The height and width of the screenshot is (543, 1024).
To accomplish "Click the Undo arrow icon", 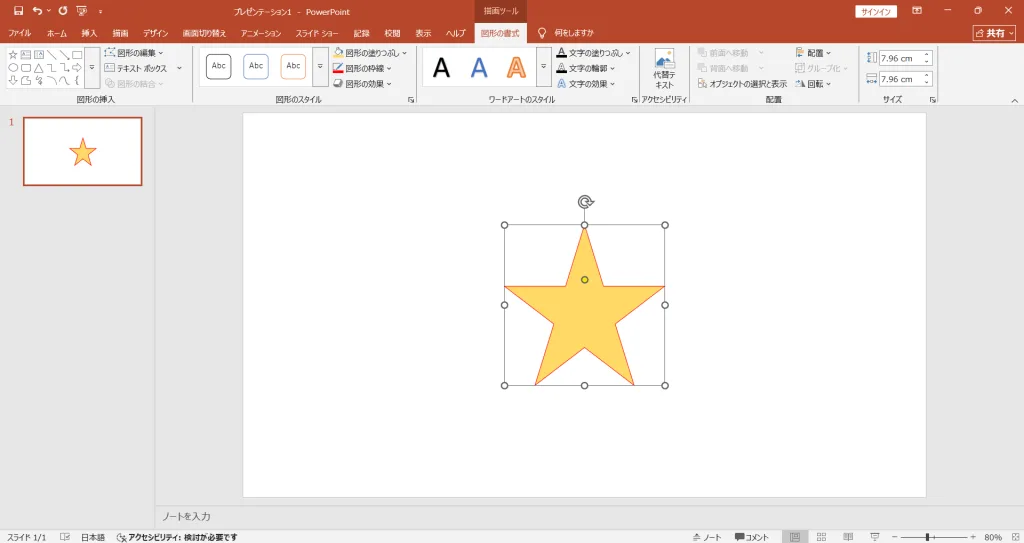I will [37, 10].
